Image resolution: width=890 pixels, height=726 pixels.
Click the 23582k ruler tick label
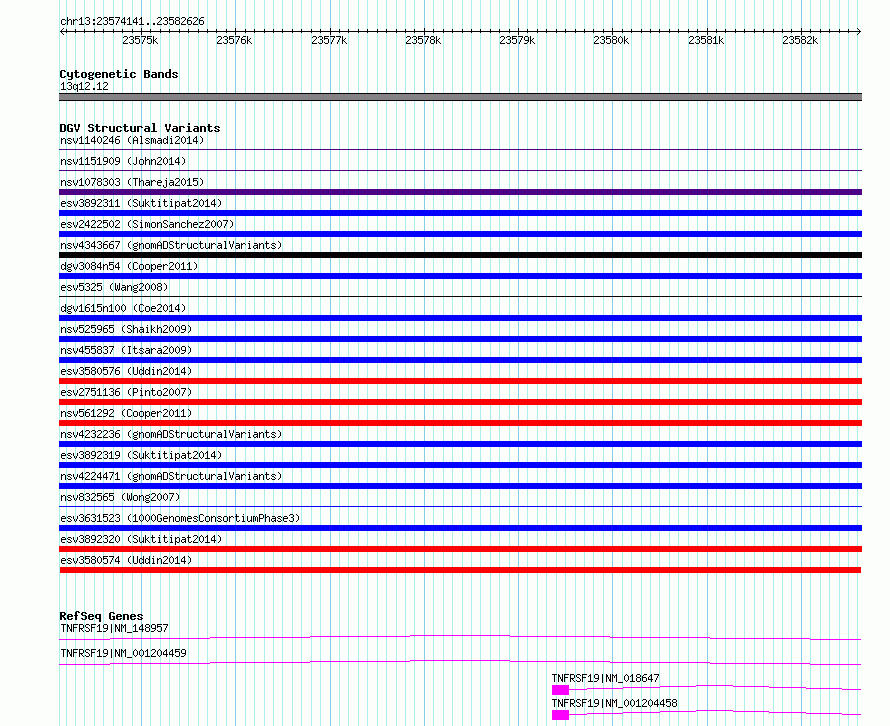click(x=800, y=40)
